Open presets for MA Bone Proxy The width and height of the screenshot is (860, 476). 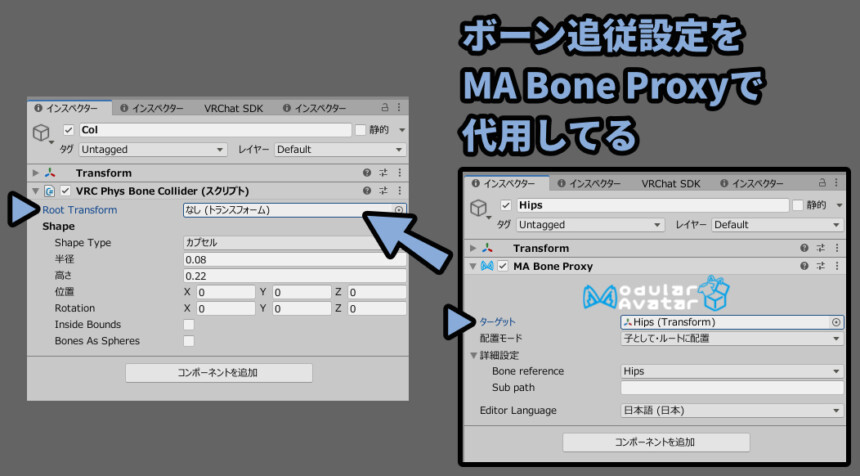pos(821,266)
